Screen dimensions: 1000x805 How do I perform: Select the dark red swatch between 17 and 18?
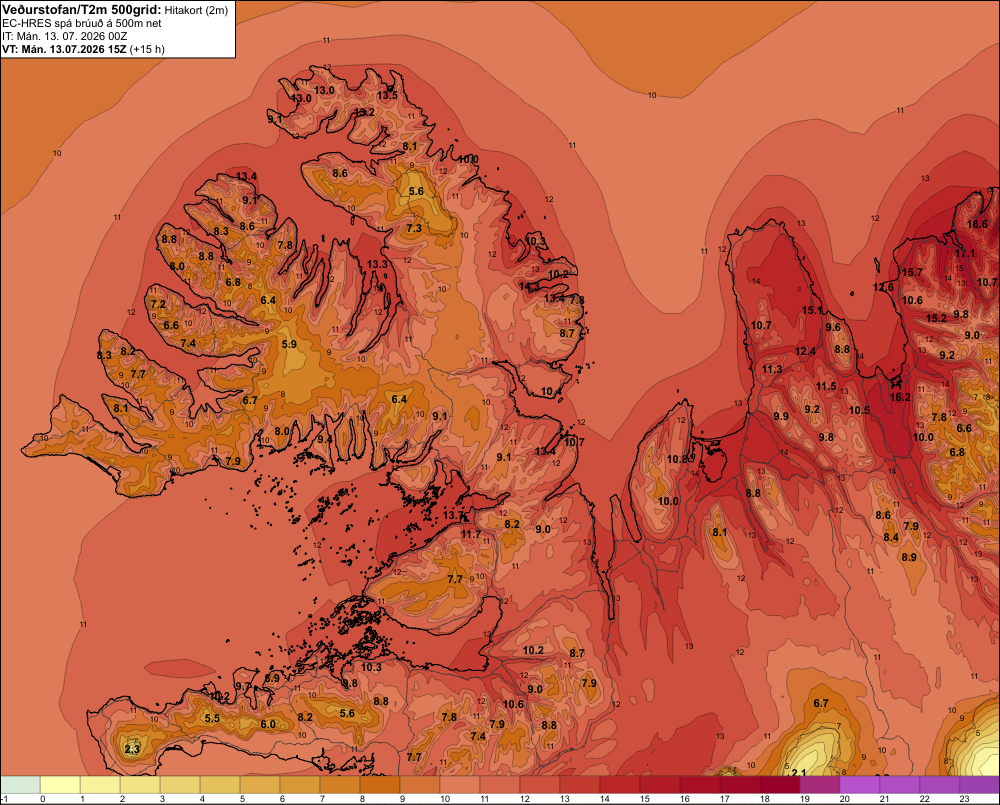(x=740, y=785)
